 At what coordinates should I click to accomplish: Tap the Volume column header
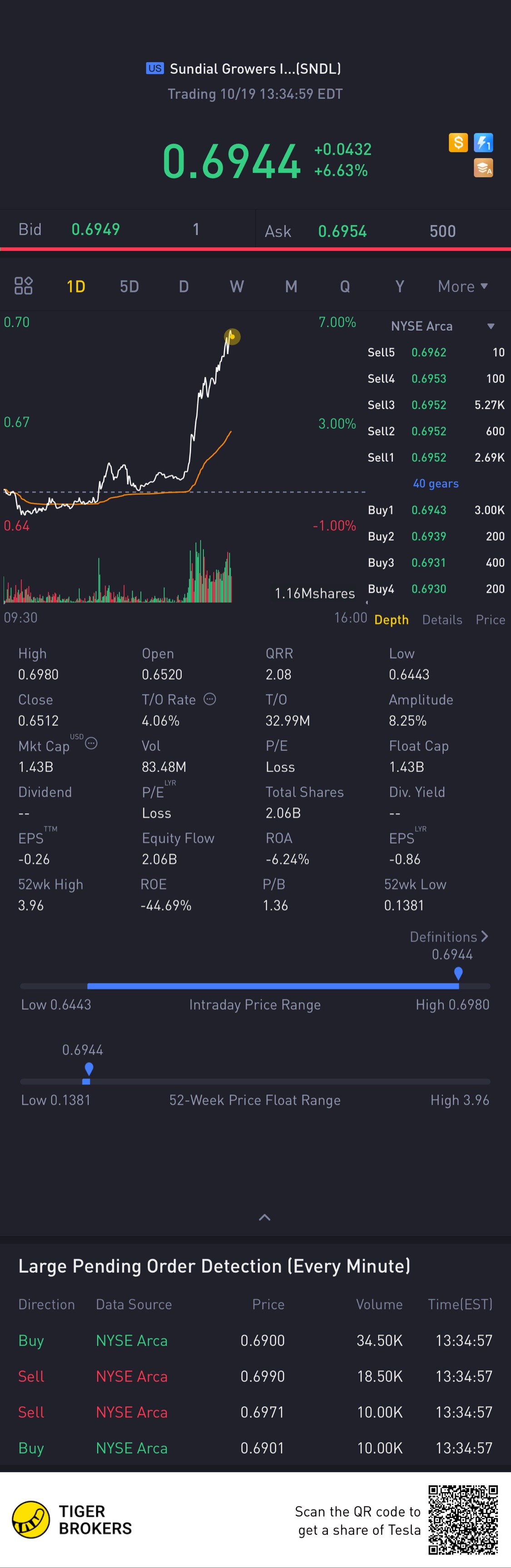(x=380, y=1304)
